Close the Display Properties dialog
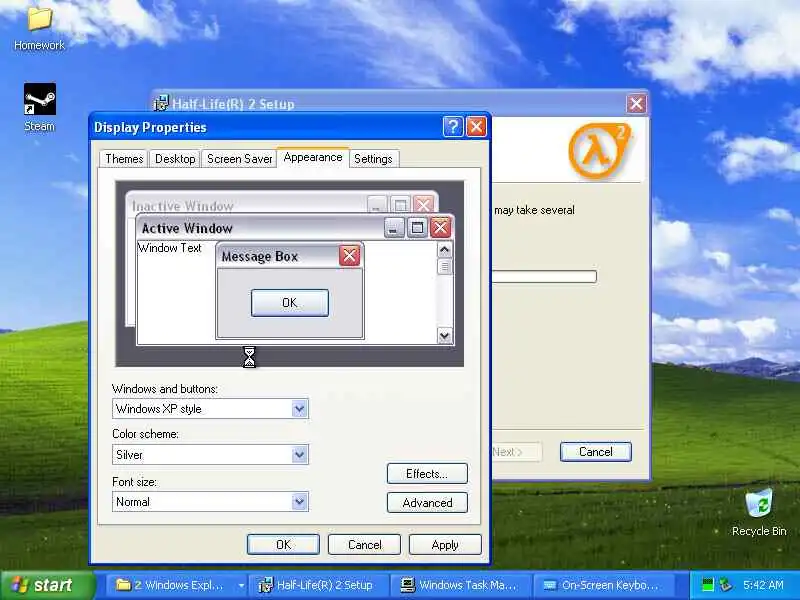800x600 pixels. [x=477, y=127]
